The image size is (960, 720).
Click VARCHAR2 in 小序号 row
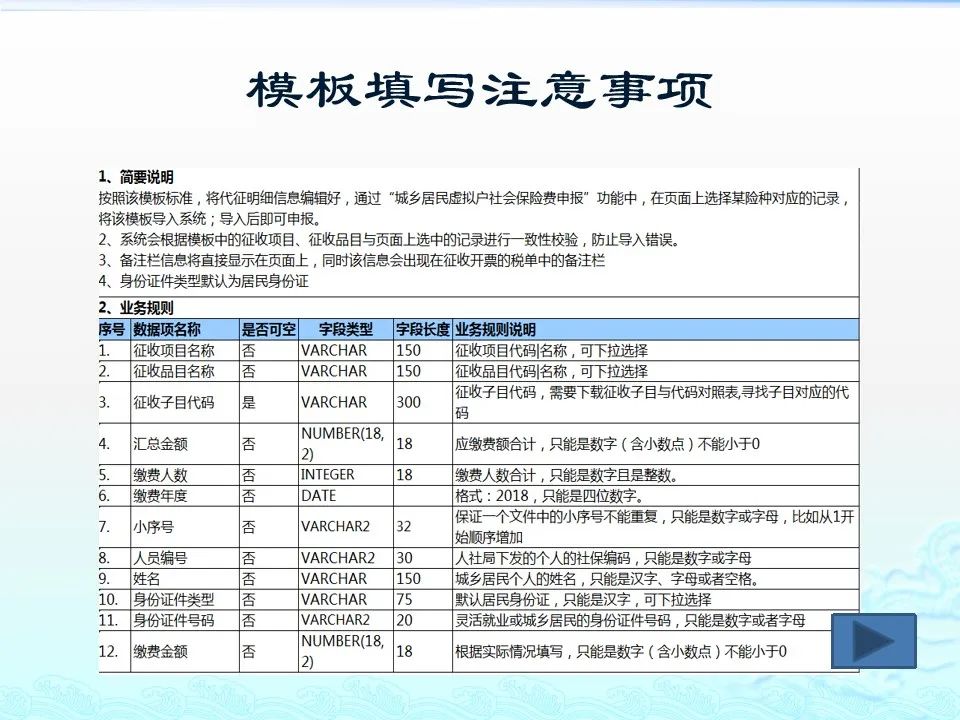(335, 527)
